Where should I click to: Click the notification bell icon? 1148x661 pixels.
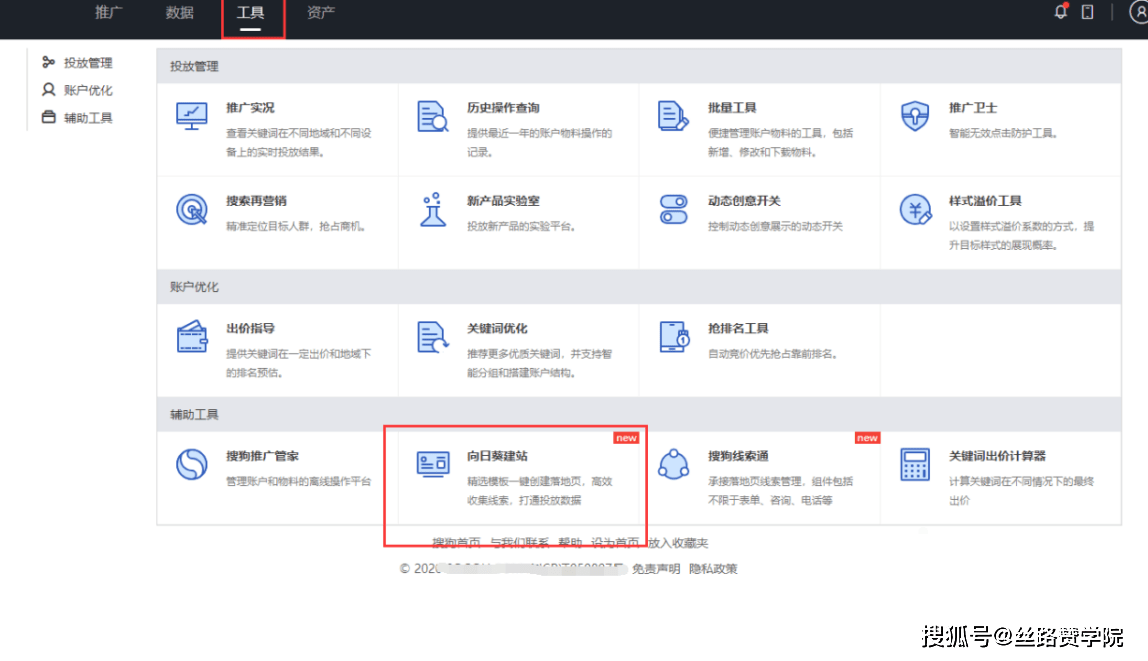click(x=1060, y=12)
